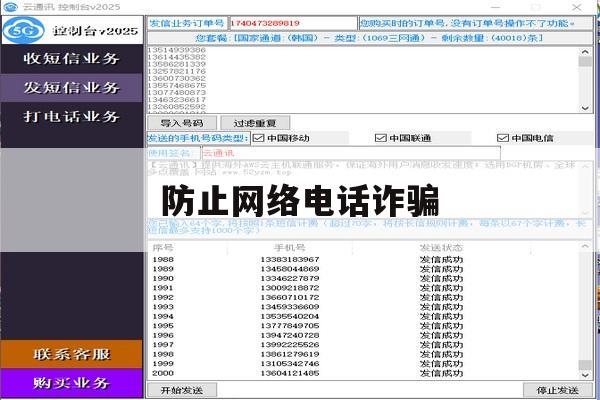Click phone number 13105342746
600x400 pixels.
pyautogui.click(x=290, y=364)
